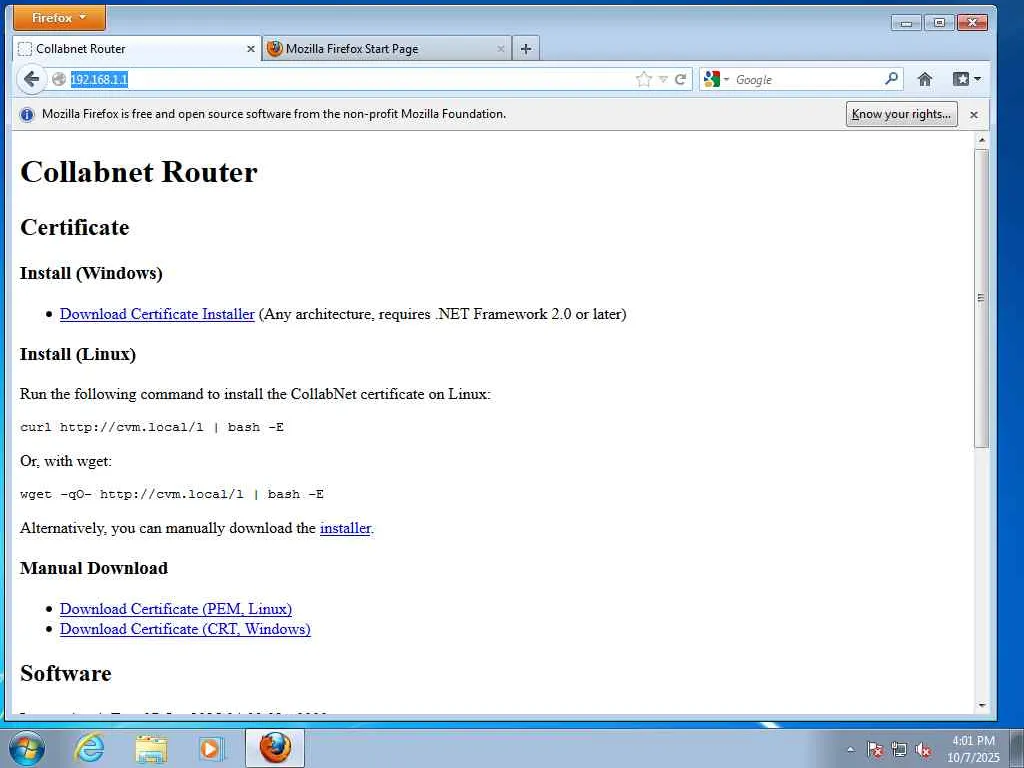This screenshot has height=768, width=1024.
Task: Click the Firefox taskbar button
Action: pyautogui.click(x=275, y=748)
